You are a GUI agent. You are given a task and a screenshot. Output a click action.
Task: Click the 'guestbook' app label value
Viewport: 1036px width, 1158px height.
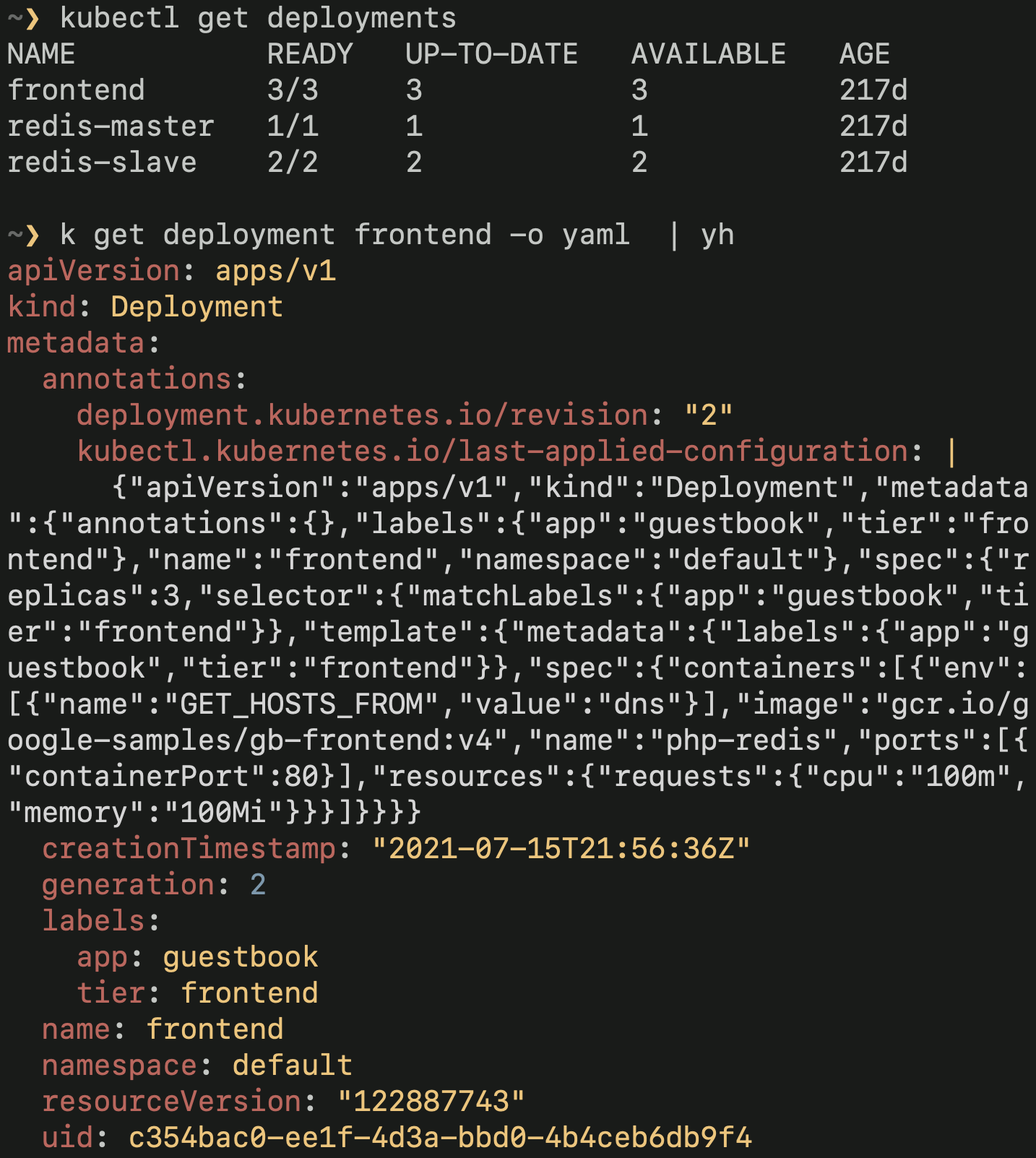point(241,957)
